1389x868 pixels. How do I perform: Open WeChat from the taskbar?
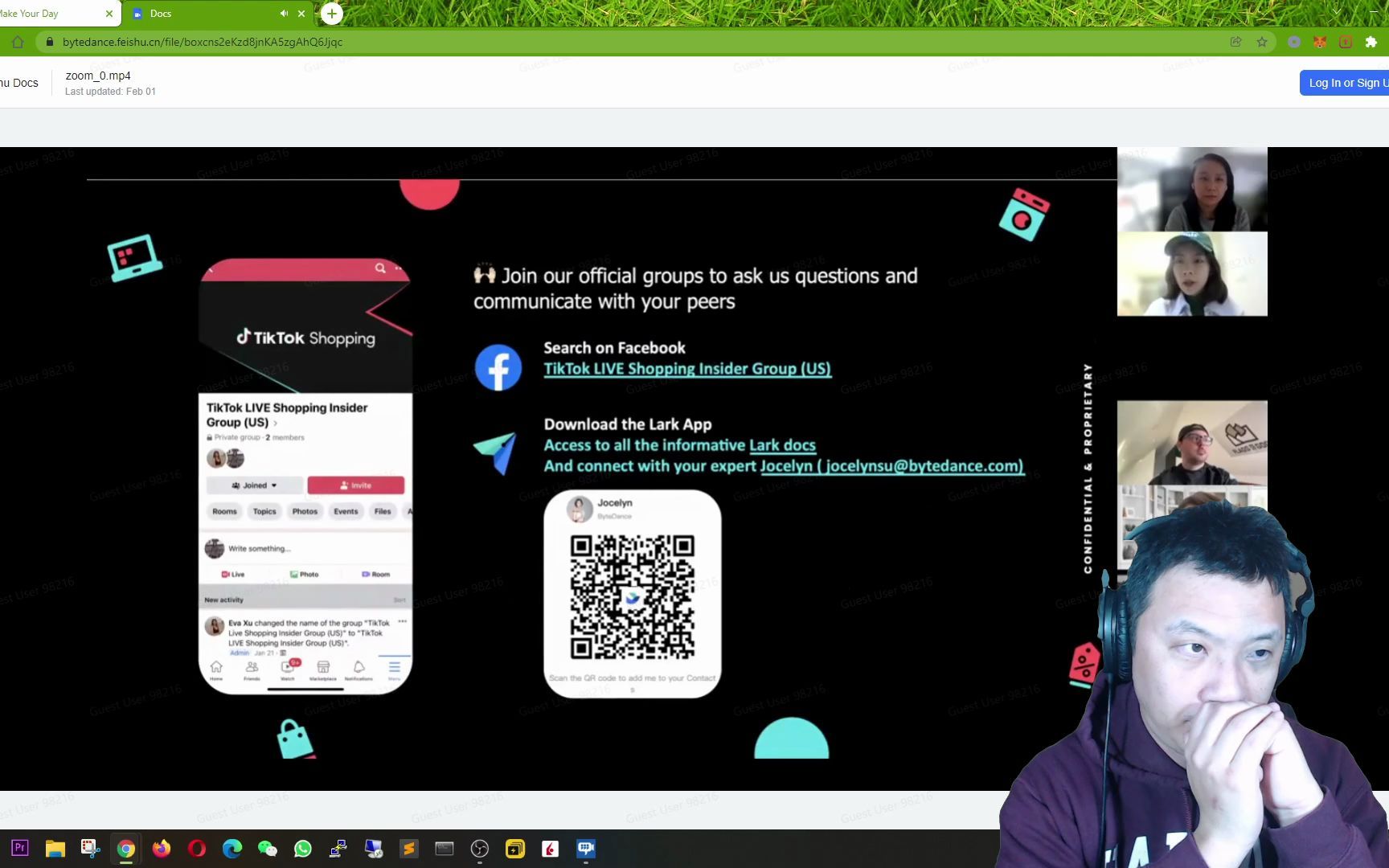tap(268, 848)
